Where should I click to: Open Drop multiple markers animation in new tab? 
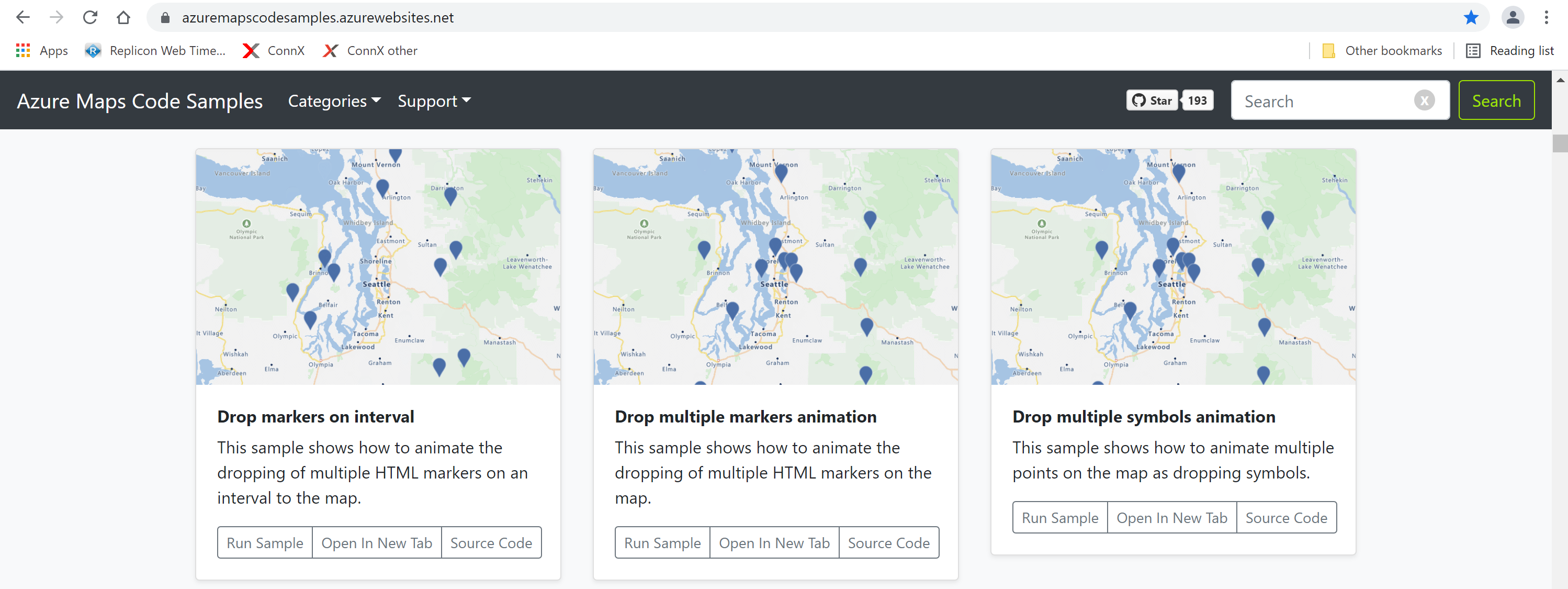coord(774,542)
